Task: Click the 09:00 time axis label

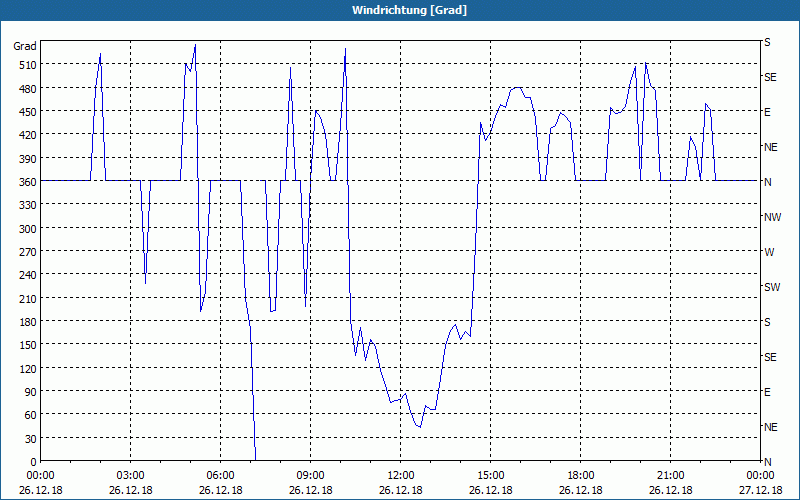Action: pyautogui.click(x=311, y=476)
